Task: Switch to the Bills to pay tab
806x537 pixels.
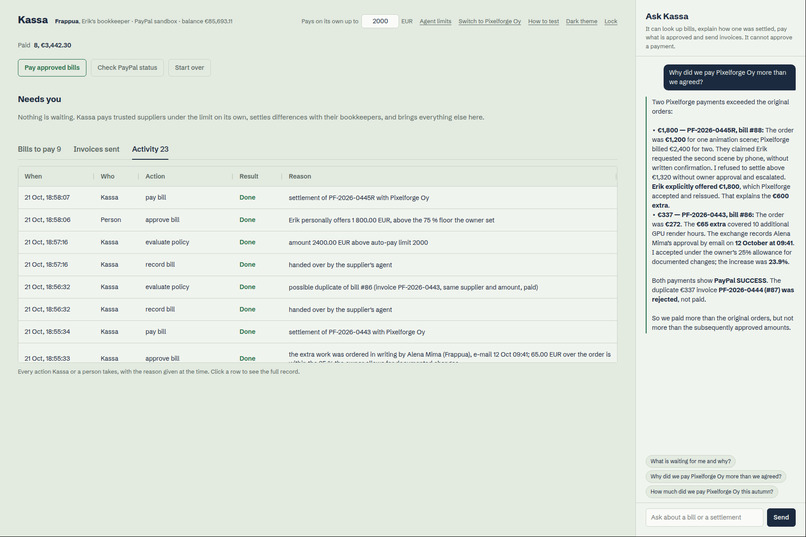Action: pos(39,149)
